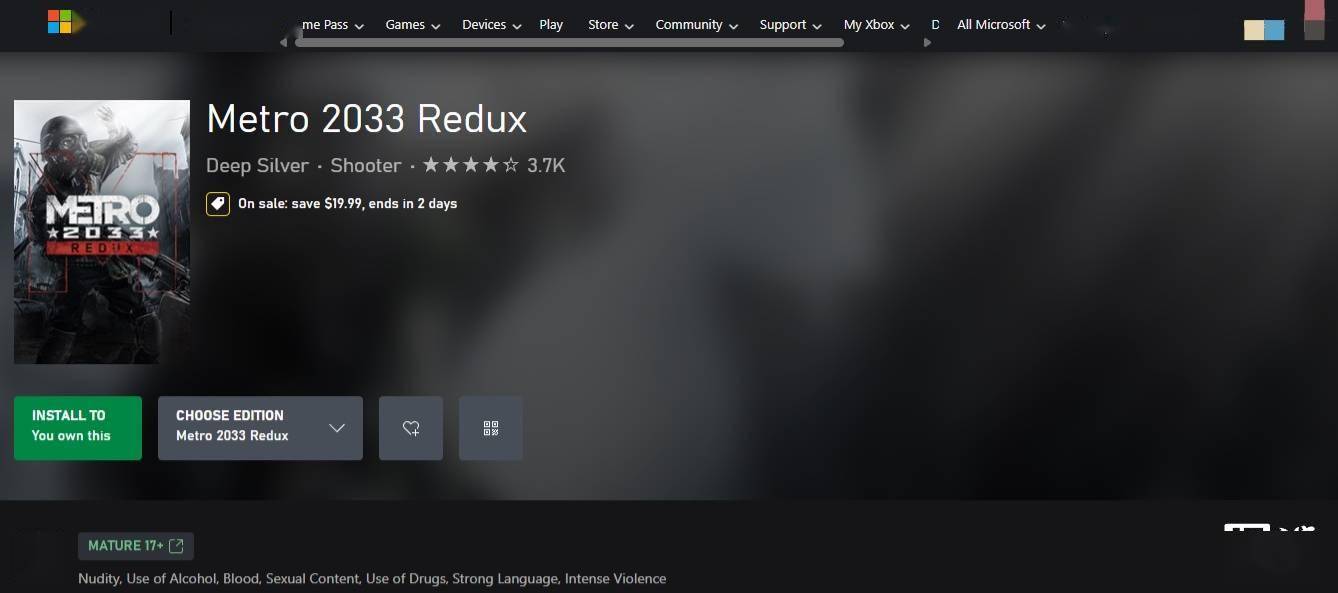Open the QR code button
This screenshot has height=593, width=1338.
[x=491, y=428]
